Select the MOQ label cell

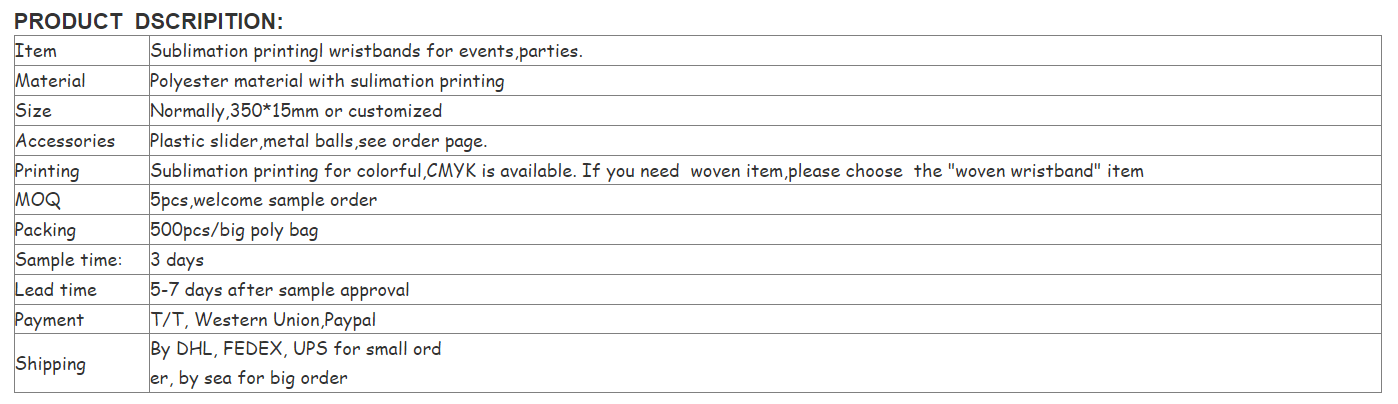[x=81, y=200]
